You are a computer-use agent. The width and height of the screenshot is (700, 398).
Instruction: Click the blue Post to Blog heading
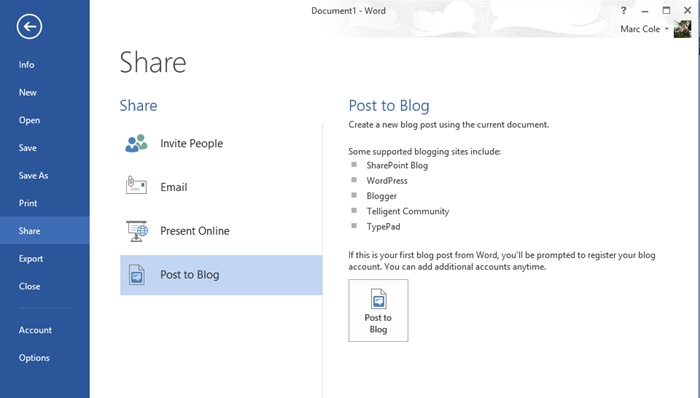point(389,105)
